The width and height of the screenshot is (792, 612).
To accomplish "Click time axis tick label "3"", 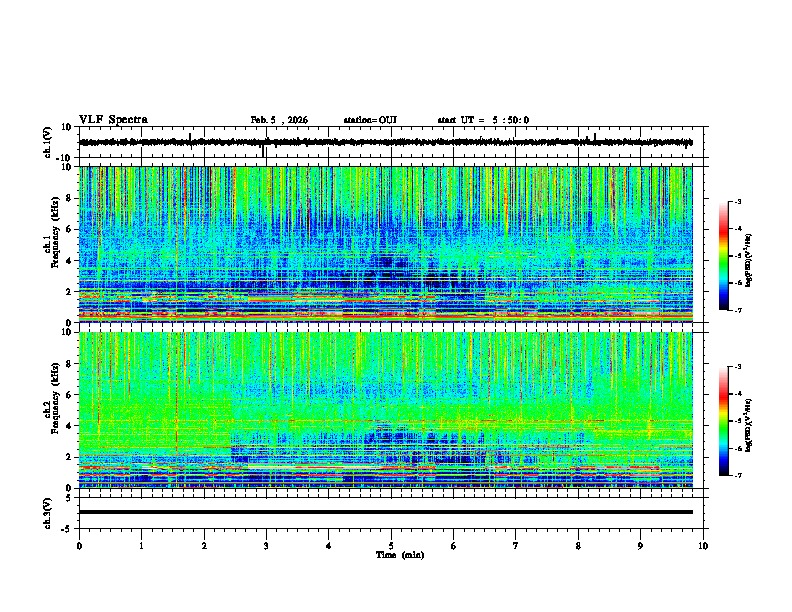I will coord(266,546).
